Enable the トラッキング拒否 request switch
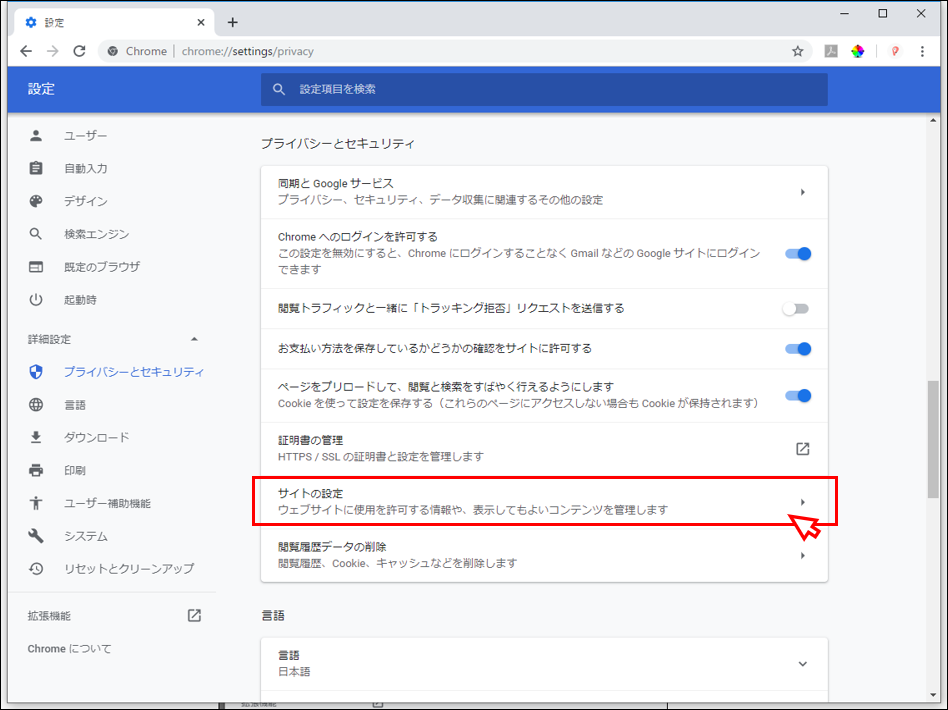The height and width of the screenshot is (710, 948). point(796,309)
